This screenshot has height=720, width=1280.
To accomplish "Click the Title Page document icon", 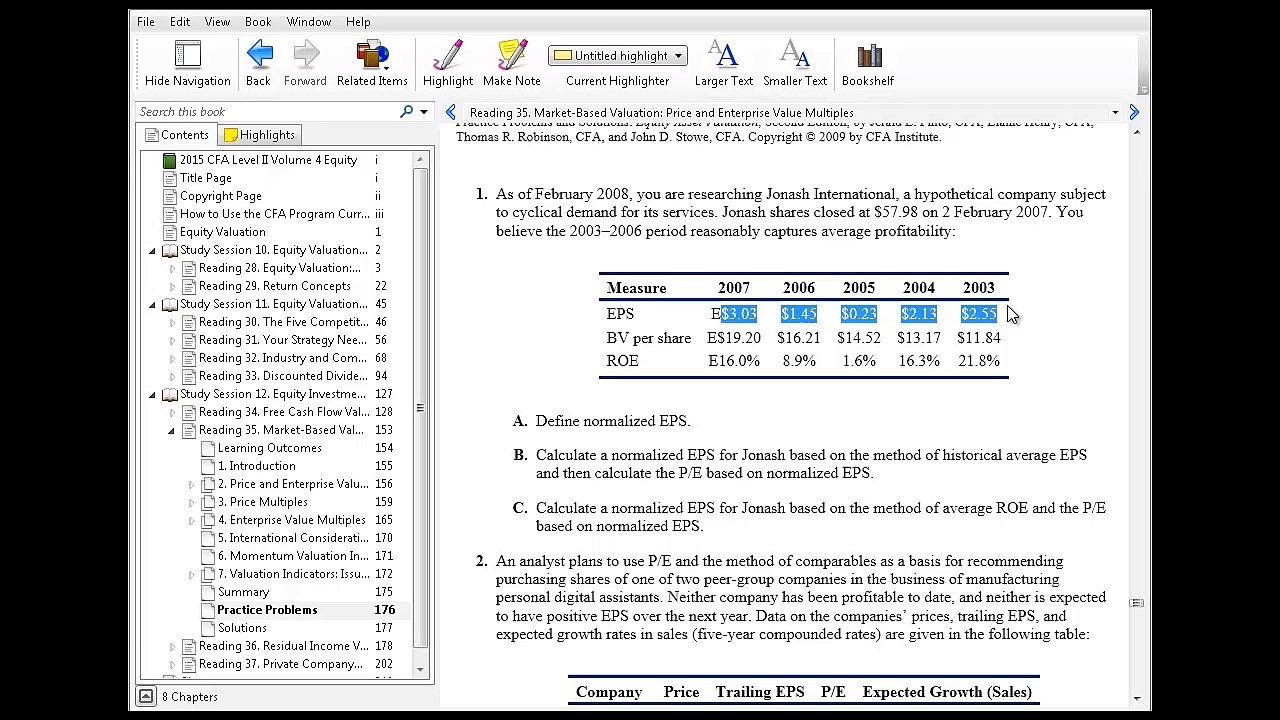I will [169, 178].
